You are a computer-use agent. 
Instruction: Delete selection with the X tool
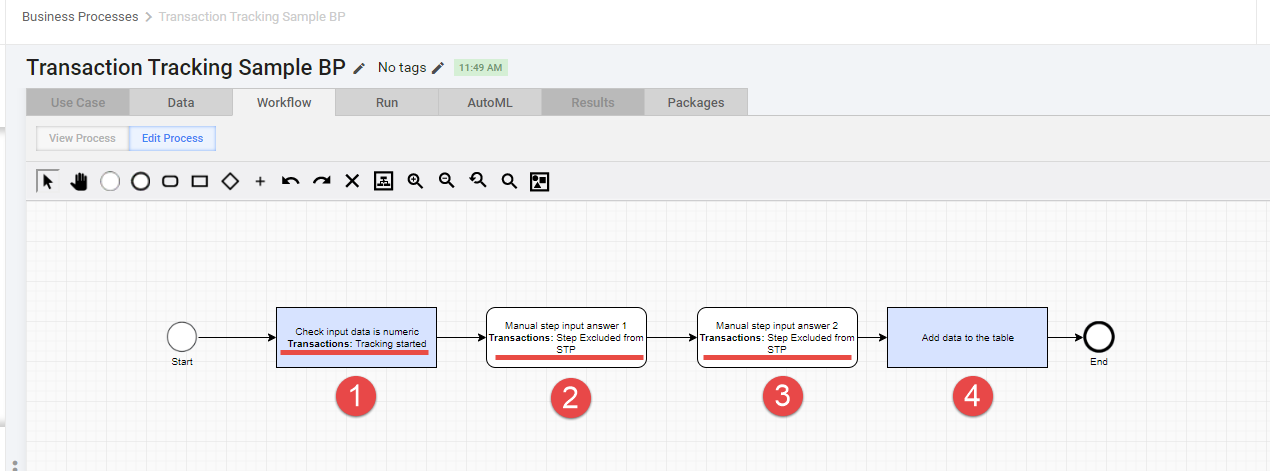352,181
